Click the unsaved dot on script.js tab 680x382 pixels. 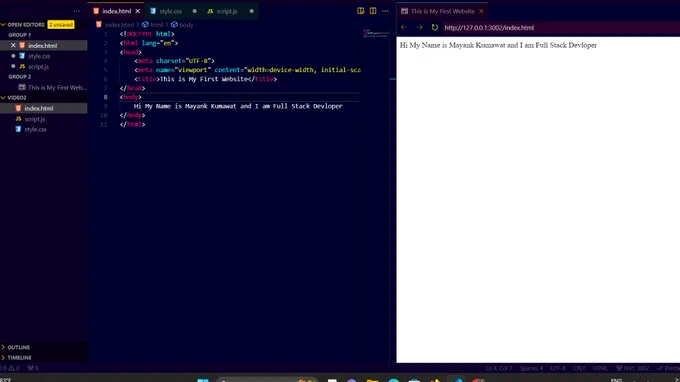[252, 11]
